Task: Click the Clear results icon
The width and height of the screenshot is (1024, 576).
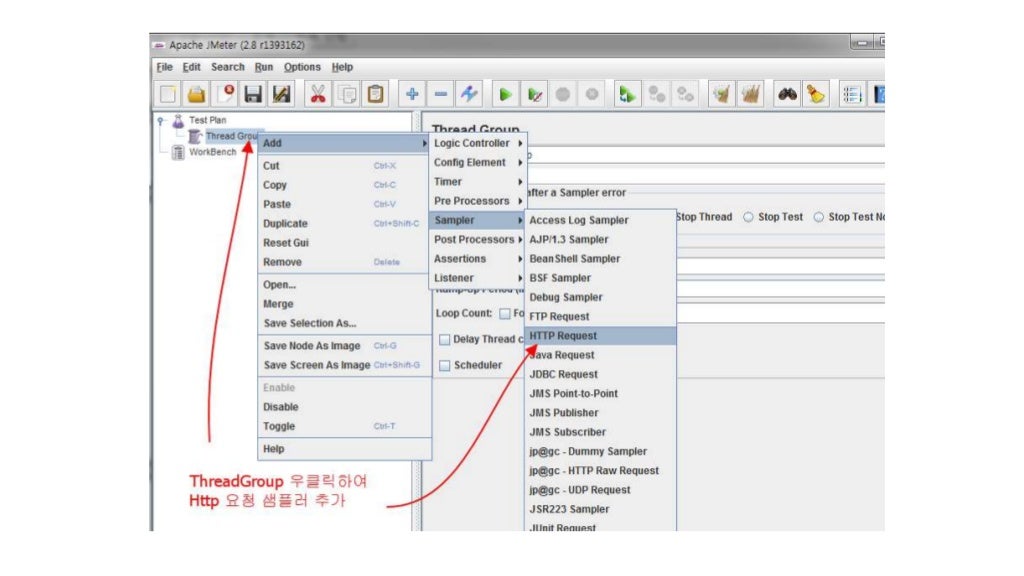Action: 722,95
